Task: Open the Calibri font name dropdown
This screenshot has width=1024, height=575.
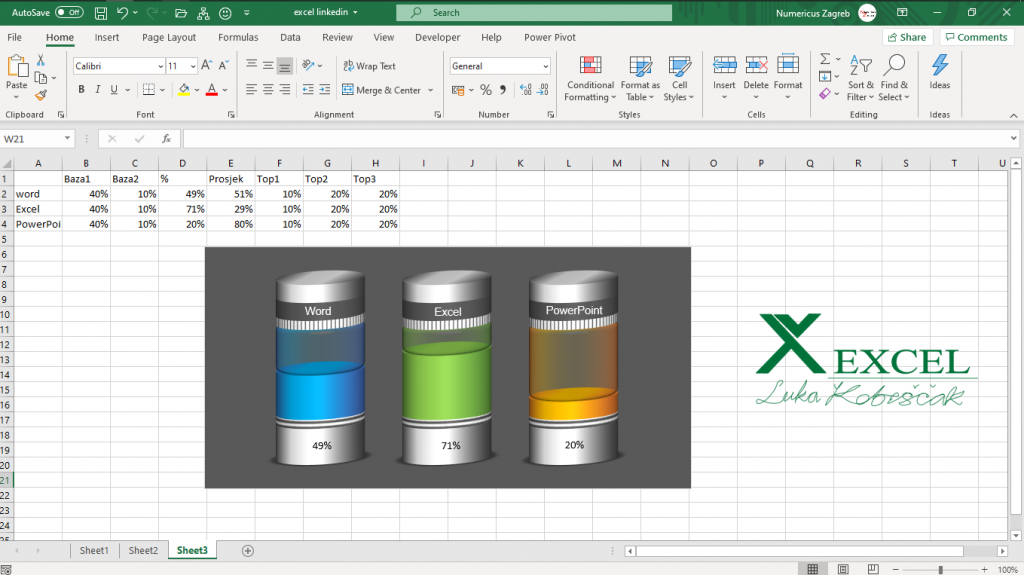Action: [x=161, y=67]
